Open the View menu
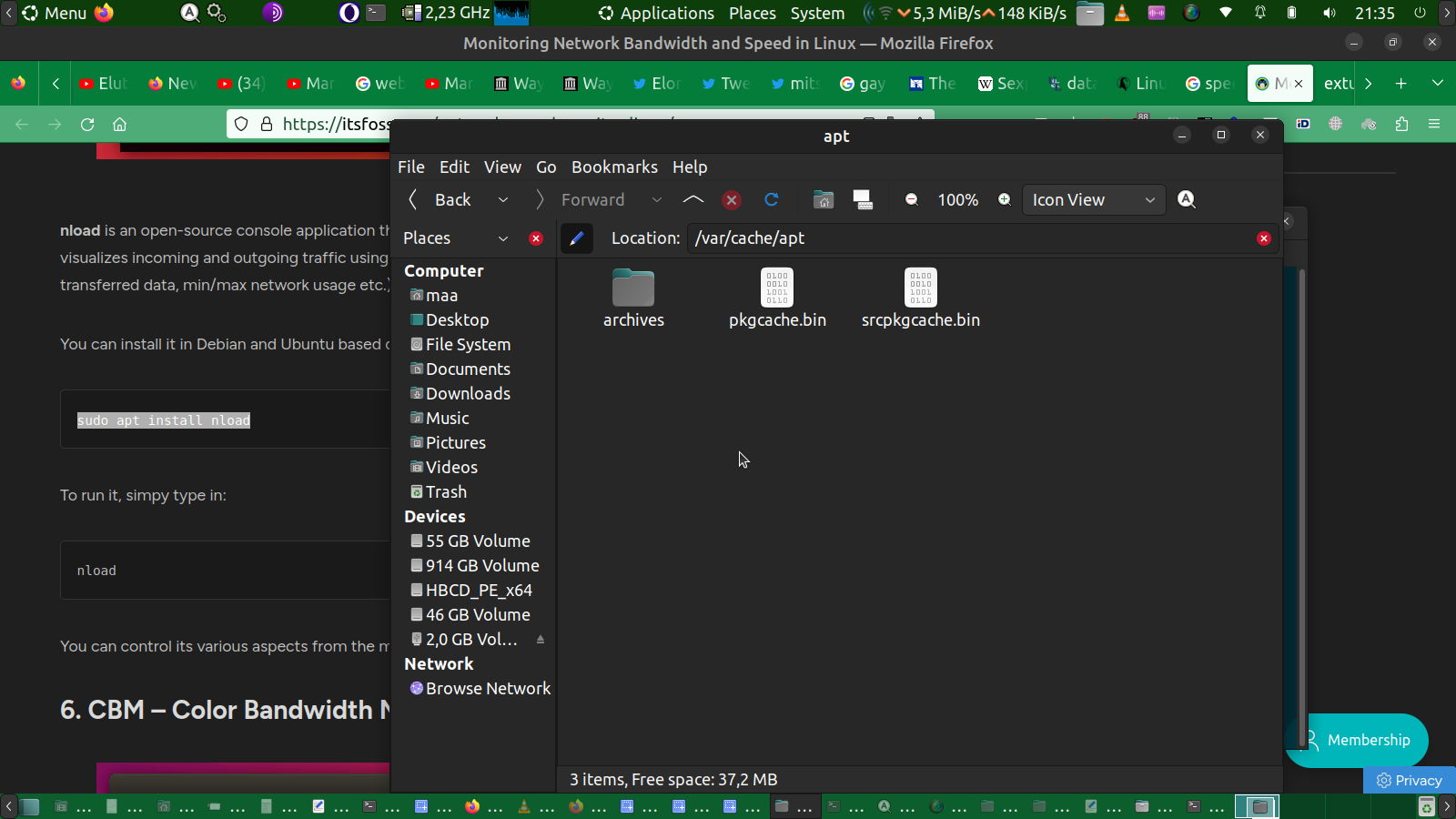This screenshot has height=819, width=1456. [502, 167]
